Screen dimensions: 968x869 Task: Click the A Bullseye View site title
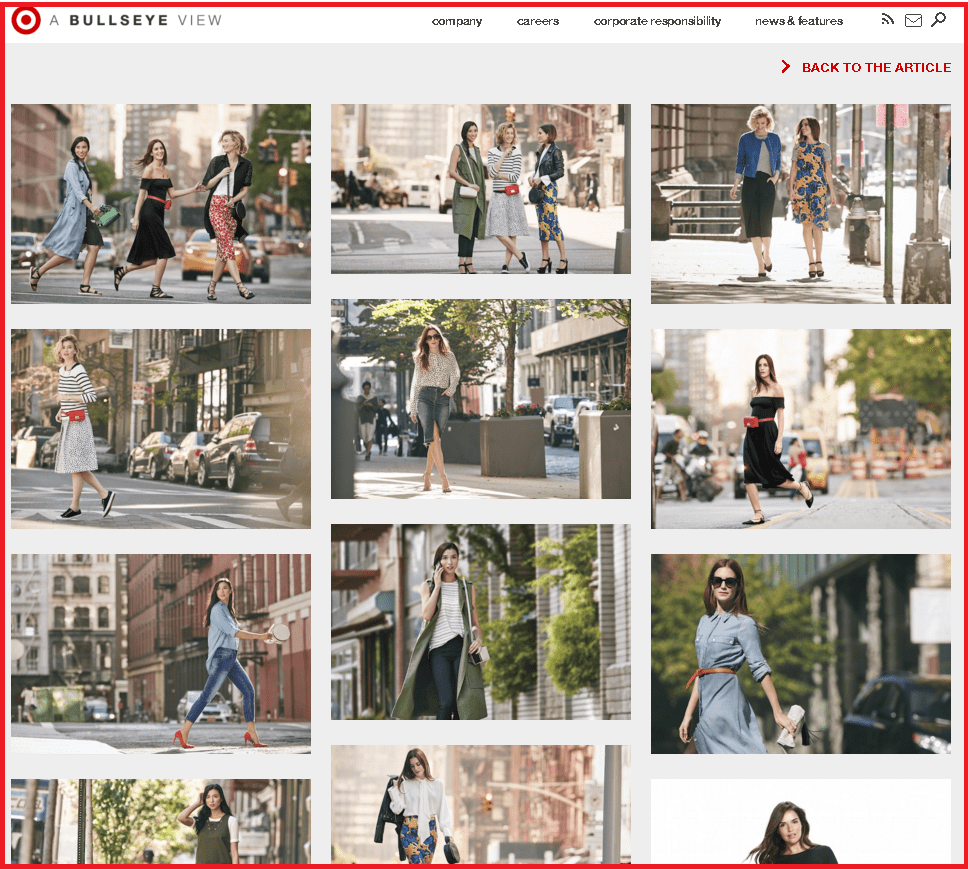click(135, 21)
